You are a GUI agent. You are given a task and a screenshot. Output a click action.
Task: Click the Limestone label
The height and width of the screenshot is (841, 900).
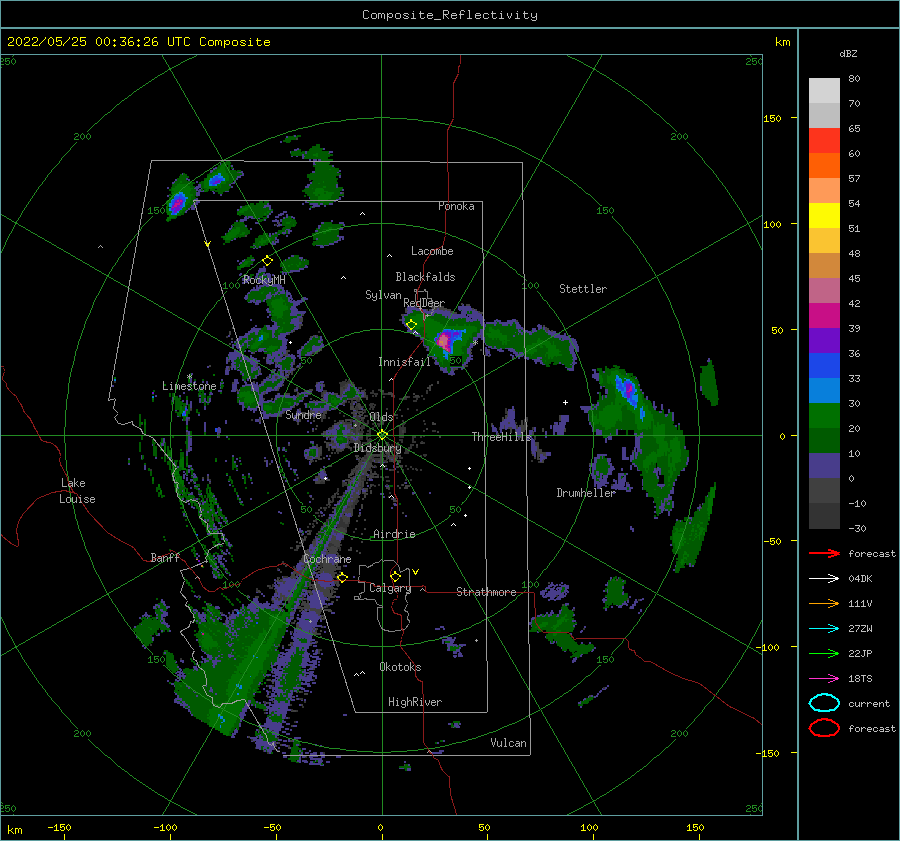tap(189, 386)
